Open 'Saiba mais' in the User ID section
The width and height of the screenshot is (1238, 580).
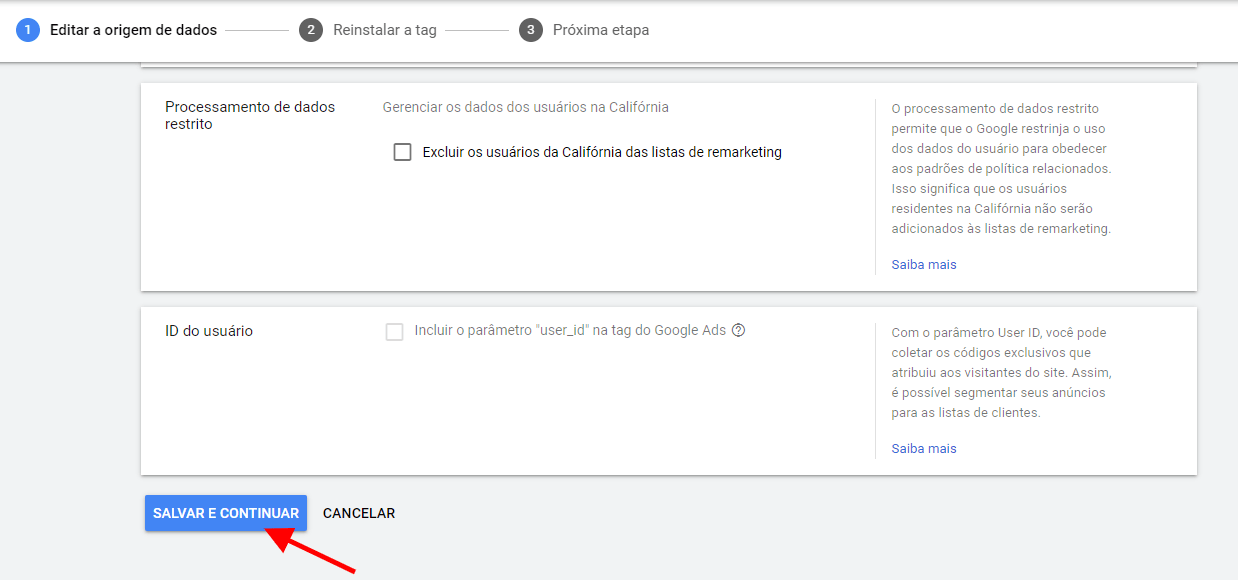(x=924, y=449)
